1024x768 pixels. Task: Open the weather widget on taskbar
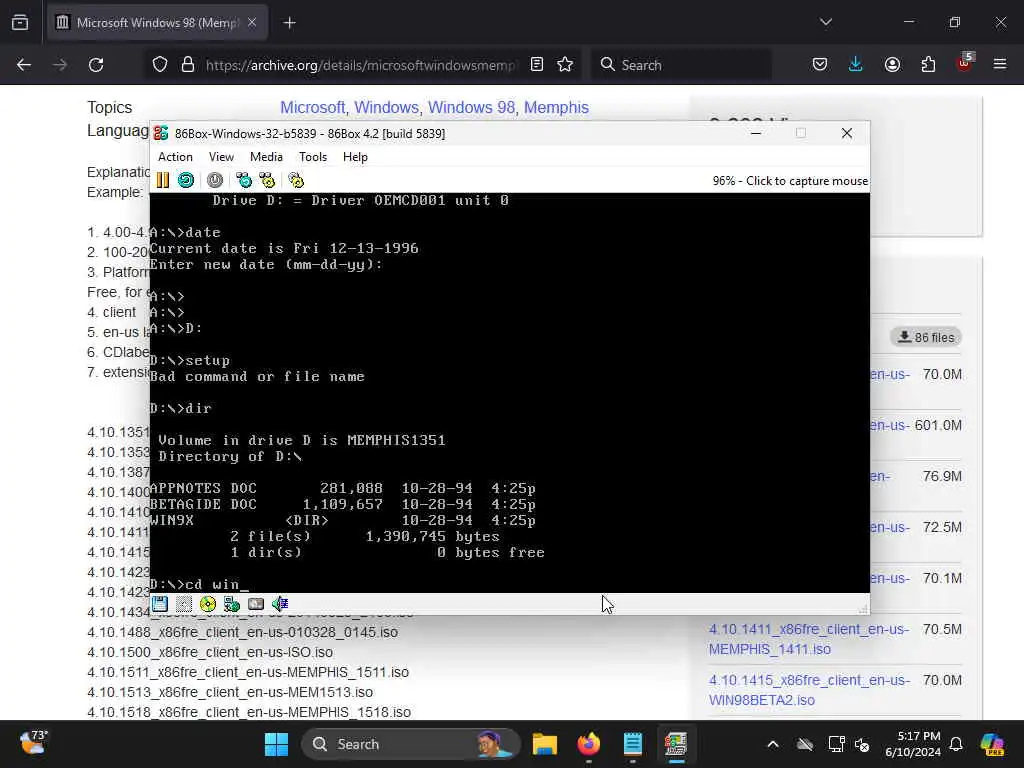point(32,743)
